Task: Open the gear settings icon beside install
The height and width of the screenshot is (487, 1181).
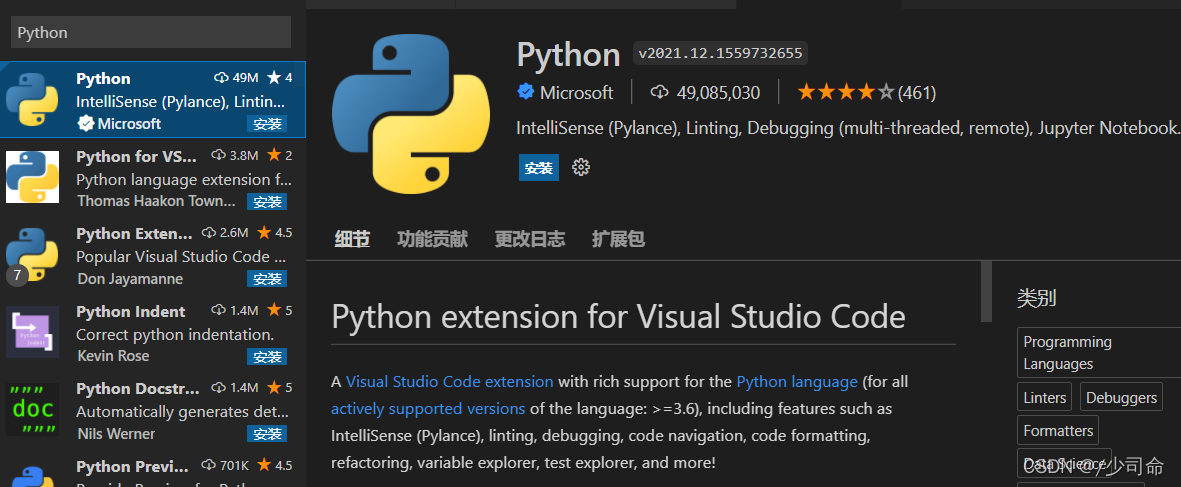Action: pos(581,167)
